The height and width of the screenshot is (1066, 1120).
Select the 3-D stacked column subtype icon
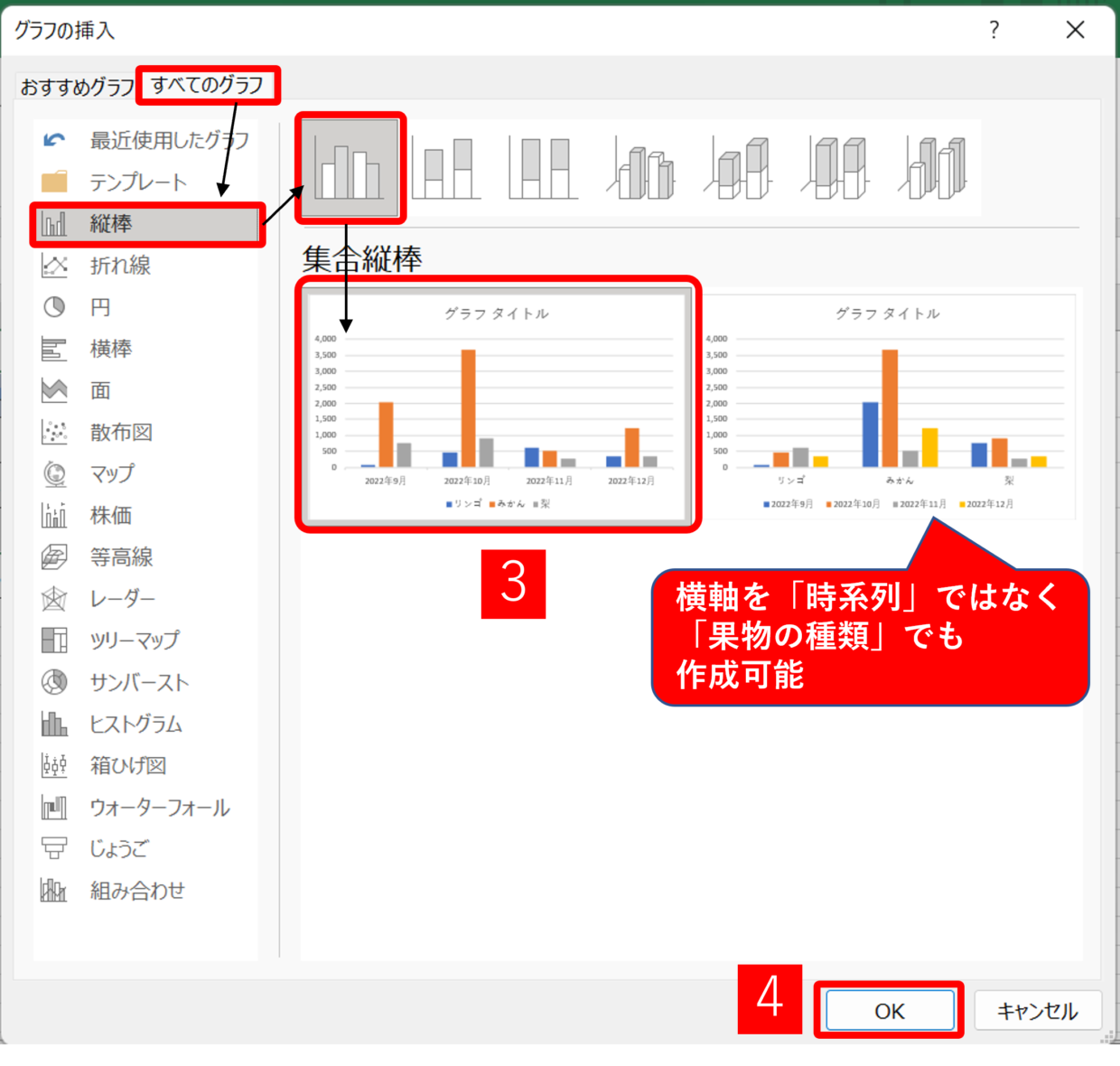point(739,168)
